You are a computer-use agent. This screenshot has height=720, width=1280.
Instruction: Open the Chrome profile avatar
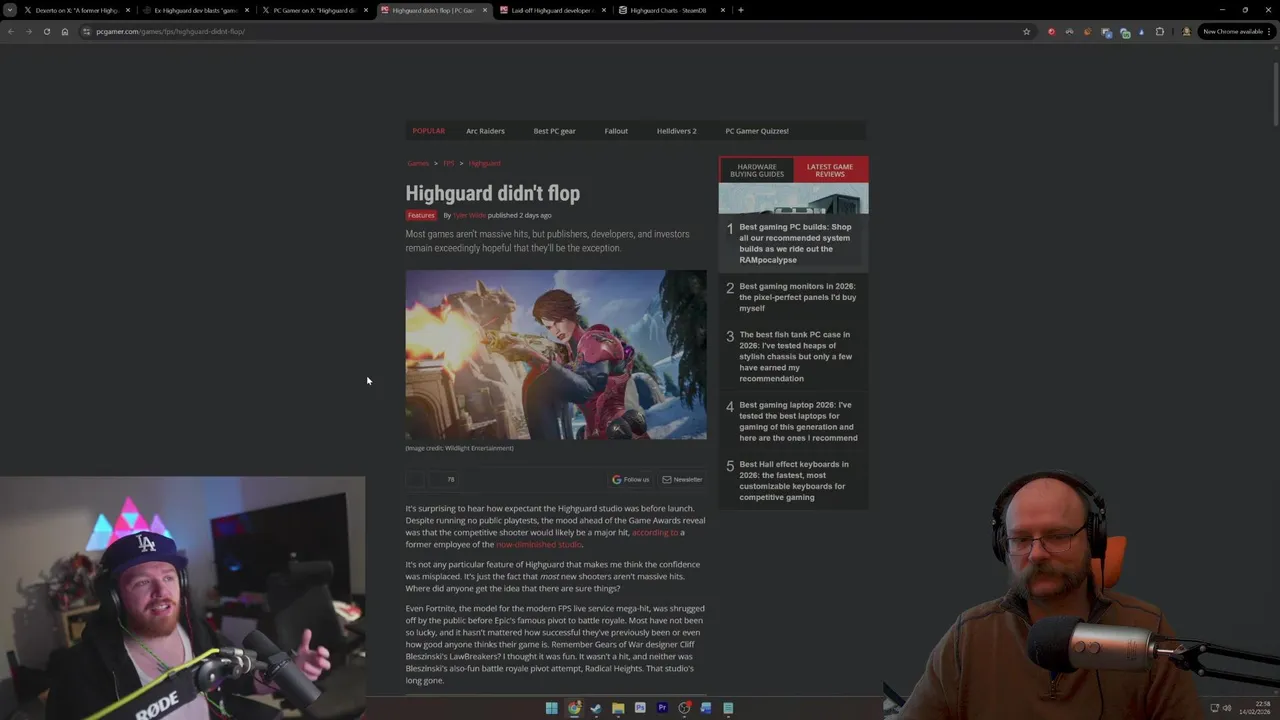point(1186,31)
